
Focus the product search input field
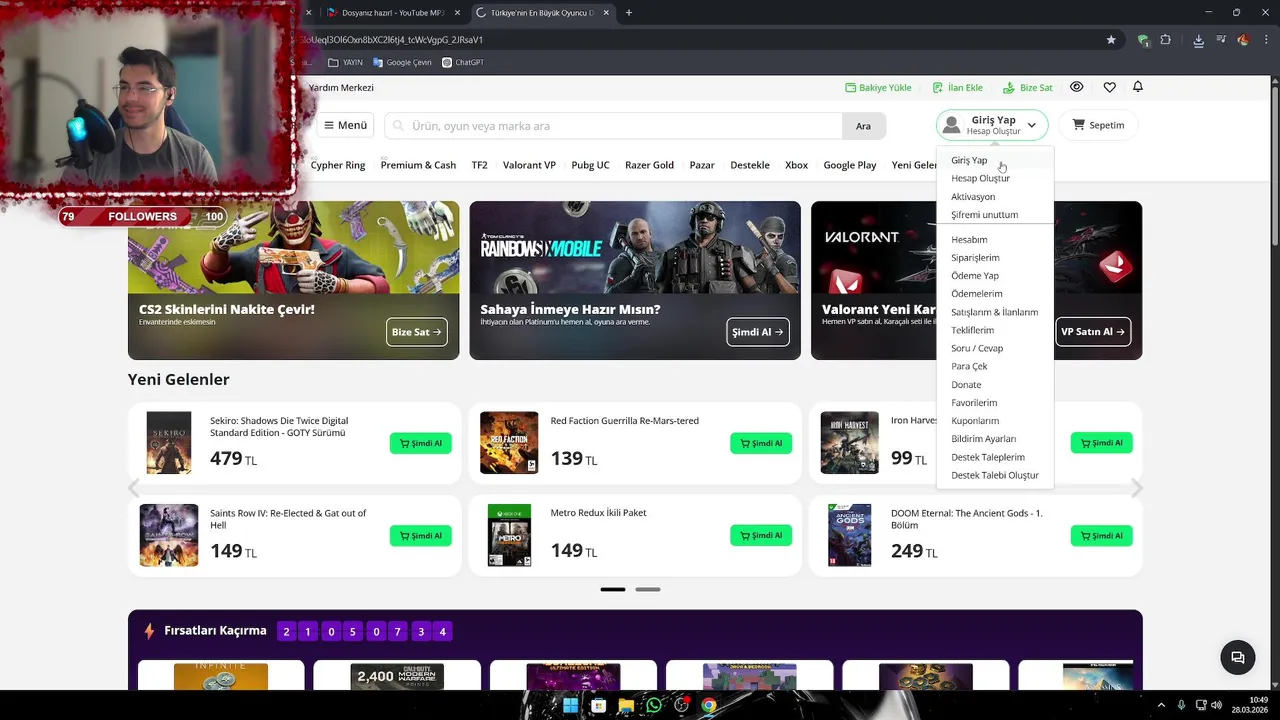coord(613,126)
